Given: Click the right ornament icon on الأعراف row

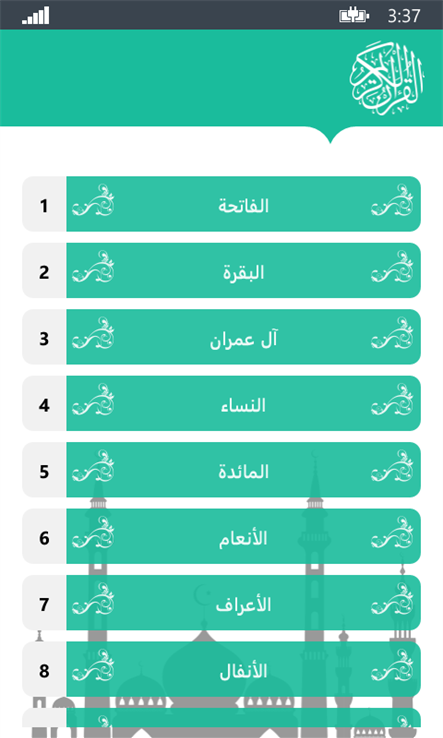Looking at the screenshot, I should (x=393, y=599).
